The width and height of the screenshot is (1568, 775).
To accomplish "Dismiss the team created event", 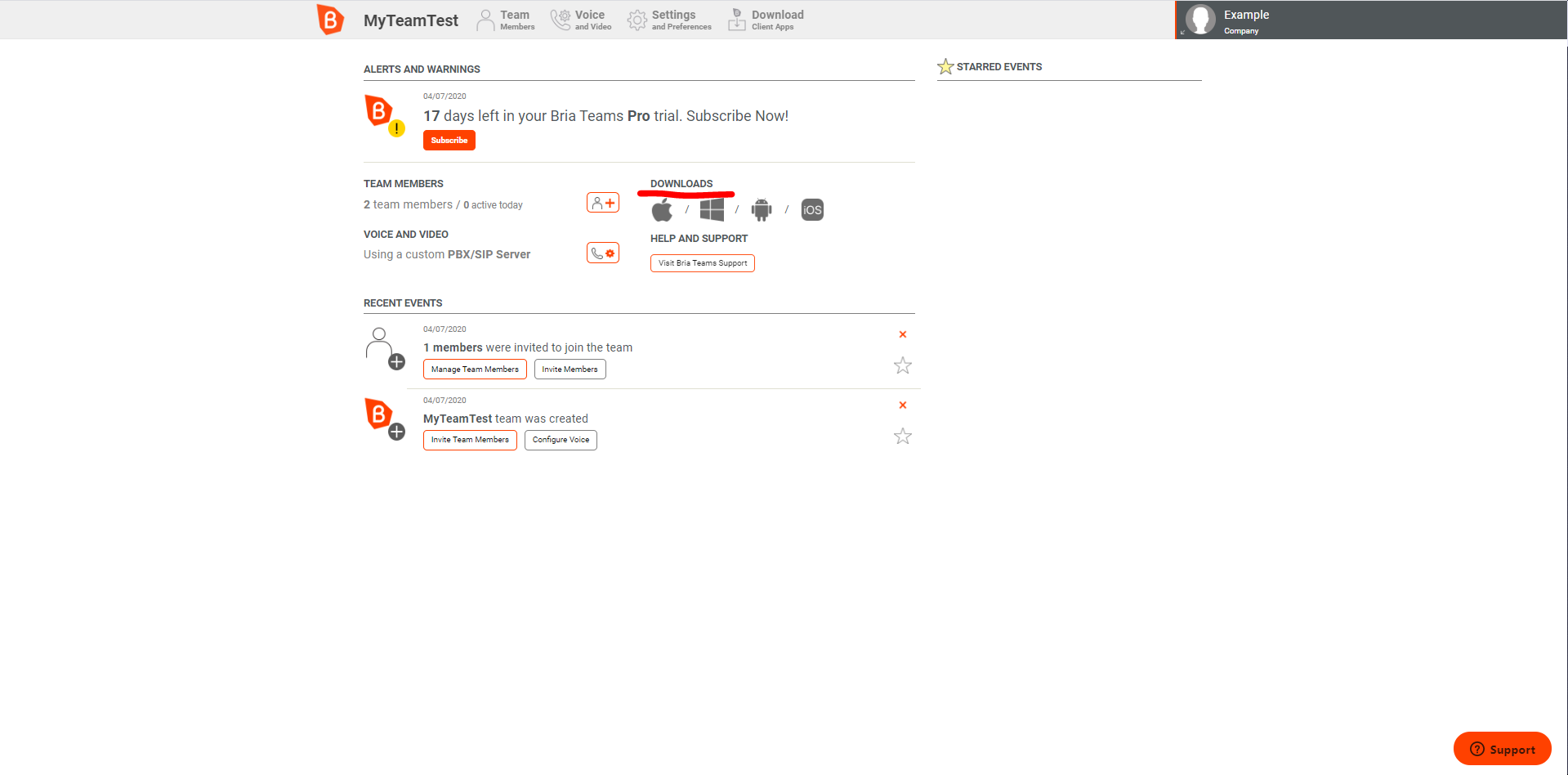I will pos(903,405).
